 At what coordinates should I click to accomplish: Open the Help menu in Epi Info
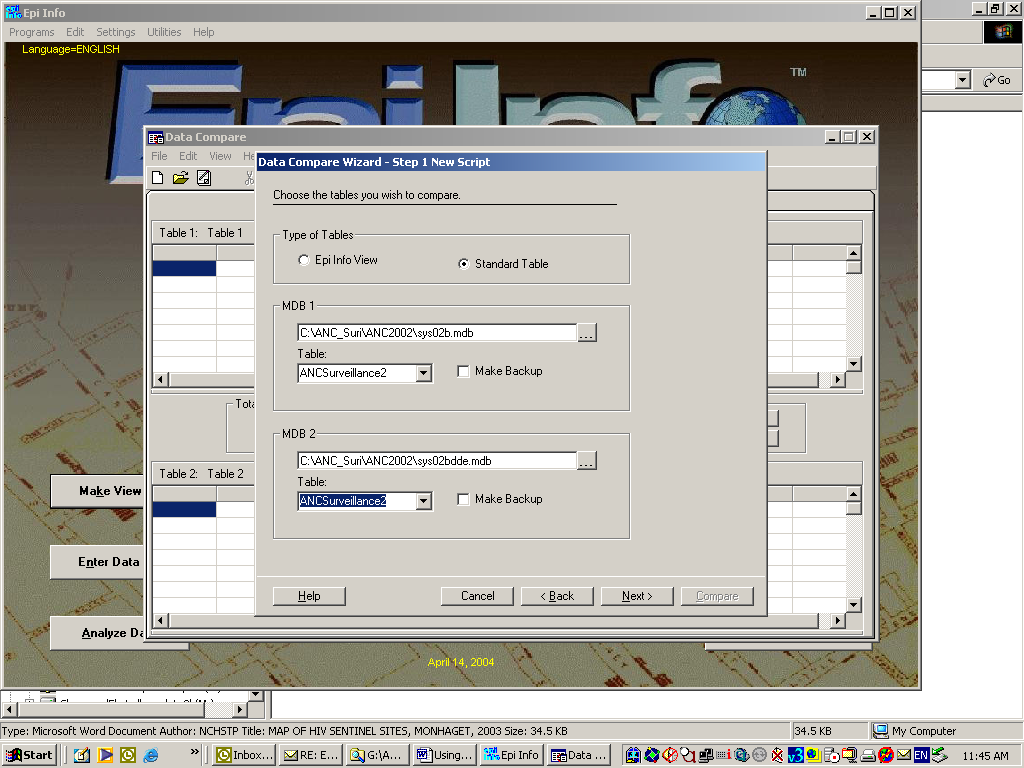click(x=203, y=32)
